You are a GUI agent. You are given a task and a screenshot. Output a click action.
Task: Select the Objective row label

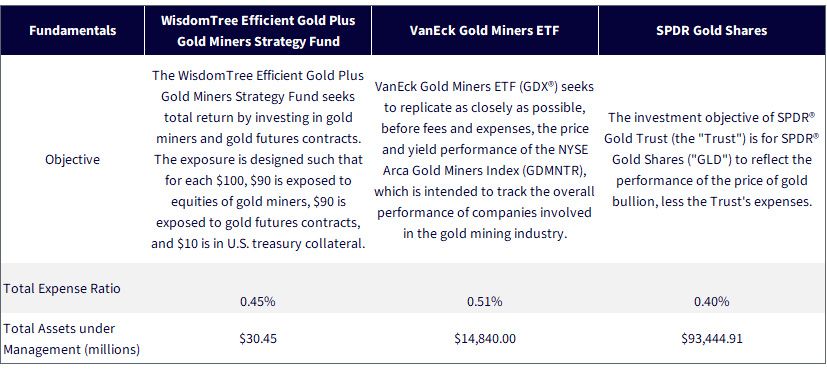click(73, 159)
